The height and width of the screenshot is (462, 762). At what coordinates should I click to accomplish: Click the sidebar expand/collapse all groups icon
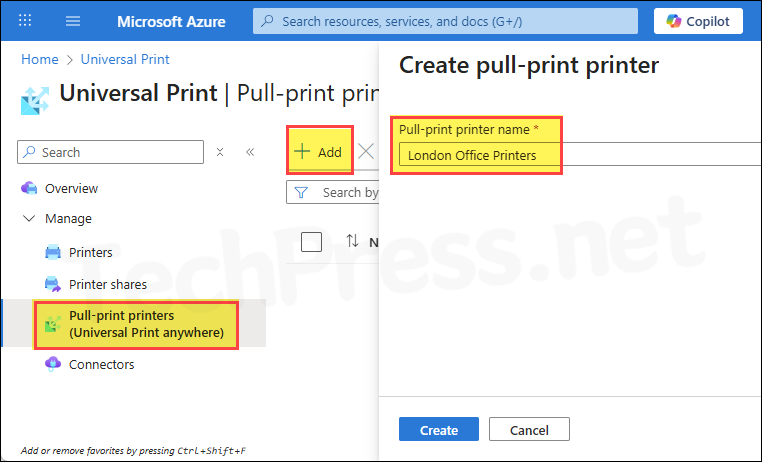[220, 152]
